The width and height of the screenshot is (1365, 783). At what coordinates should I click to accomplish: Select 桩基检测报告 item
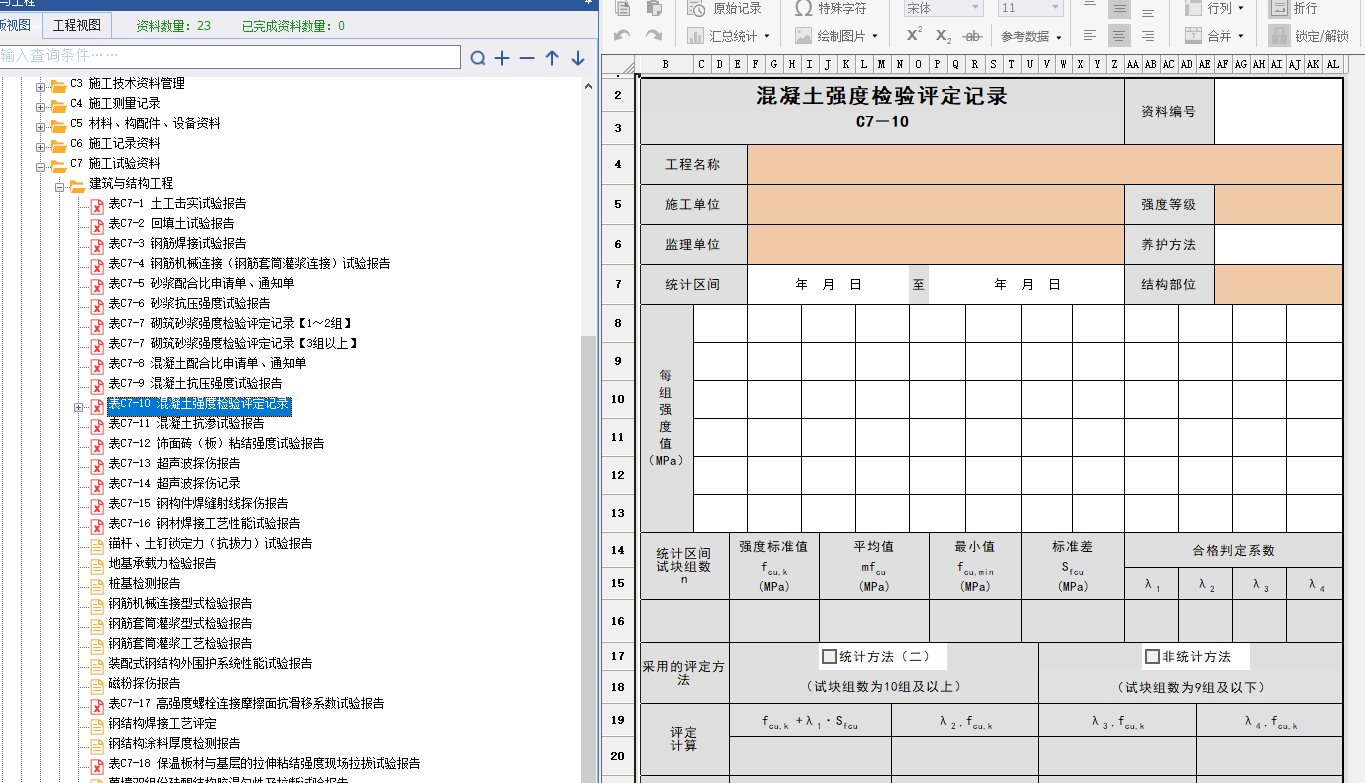click(145, 584)
